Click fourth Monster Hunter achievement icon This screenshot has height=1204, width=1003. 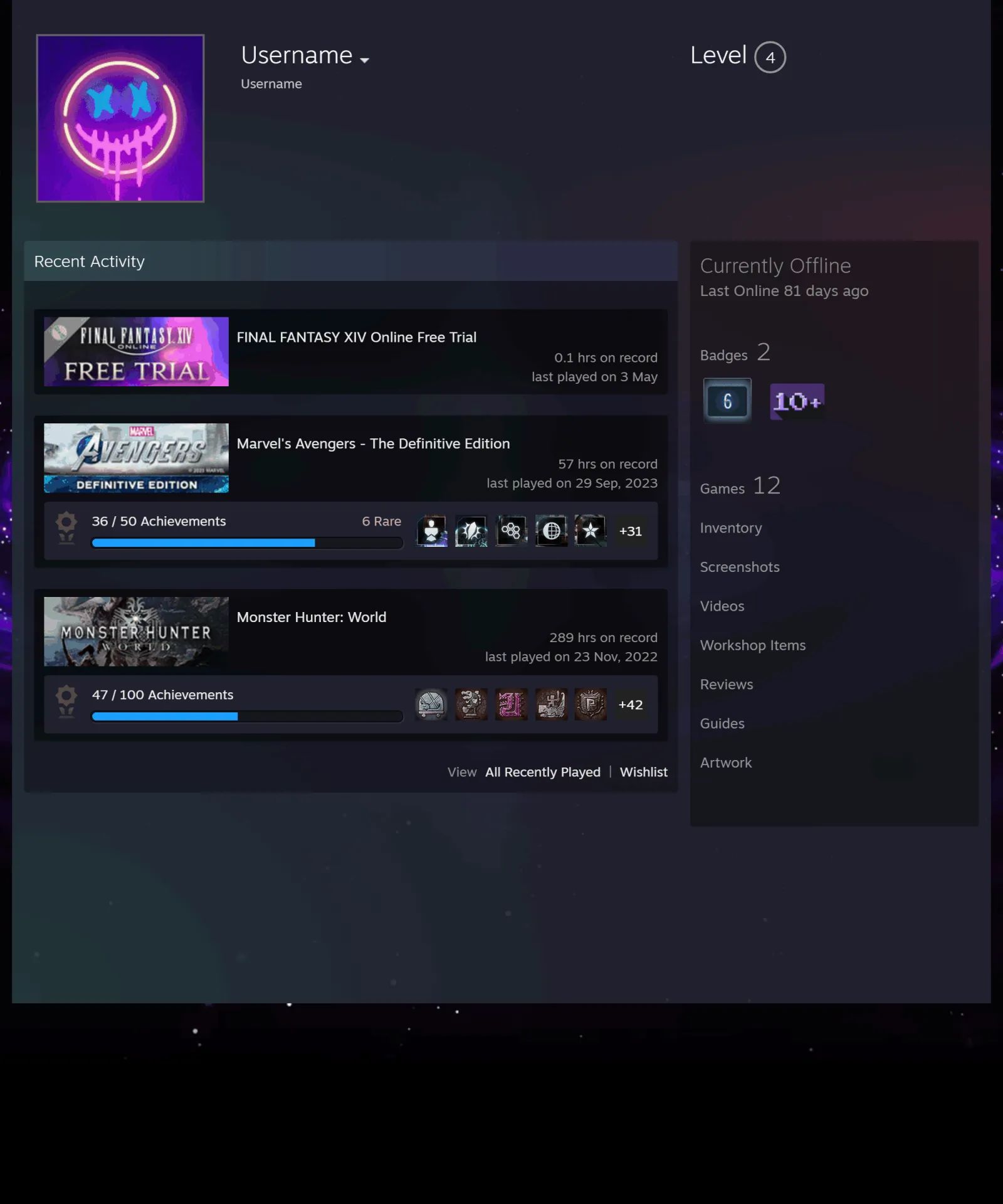pyautogui.click(x=552, y=704)
